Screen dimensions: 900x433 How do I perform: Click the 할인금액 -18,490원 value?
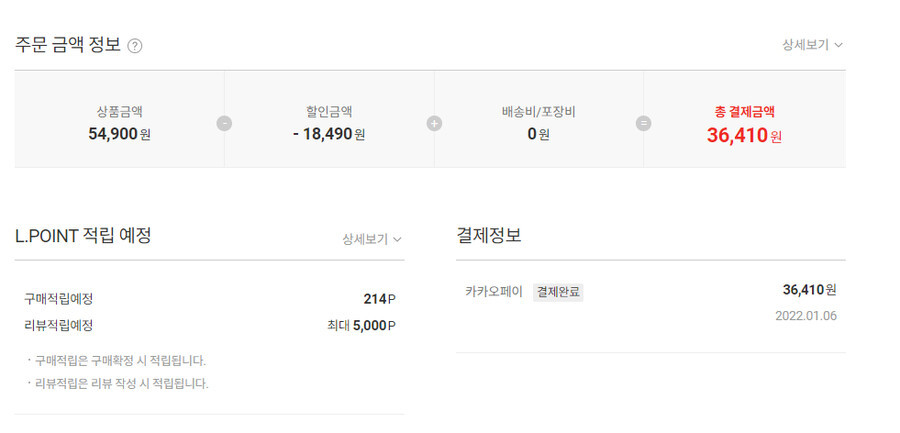(329, 134)
